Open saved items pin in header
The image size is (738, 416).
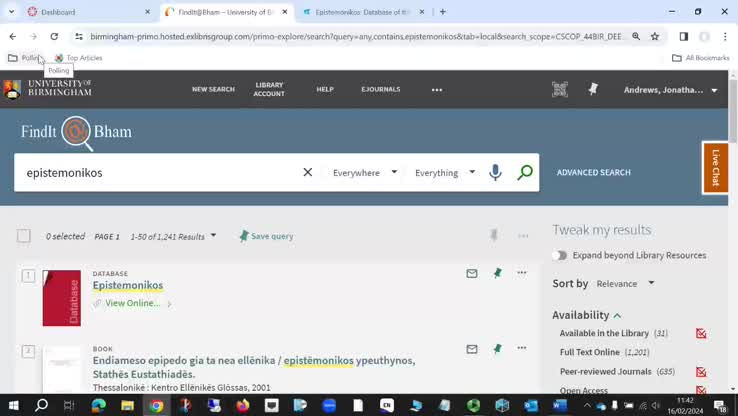click(593, 89)
